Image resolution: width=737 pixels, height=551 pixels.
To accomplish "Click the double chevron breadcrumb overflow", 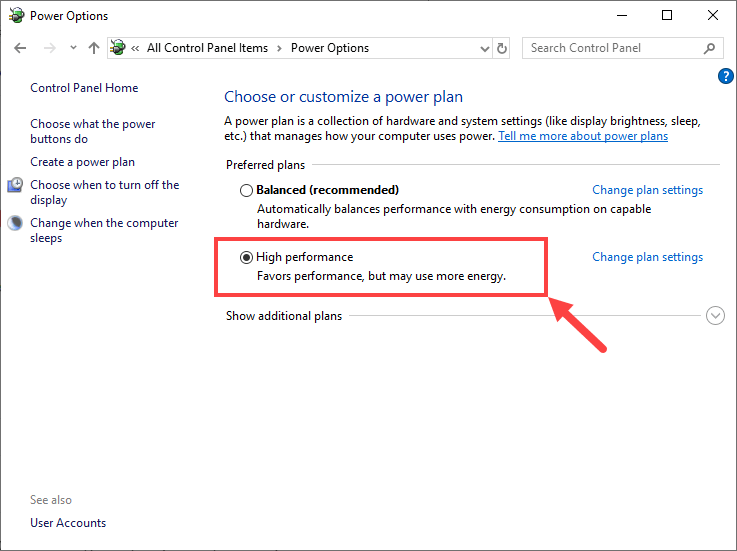I will 135,48.
